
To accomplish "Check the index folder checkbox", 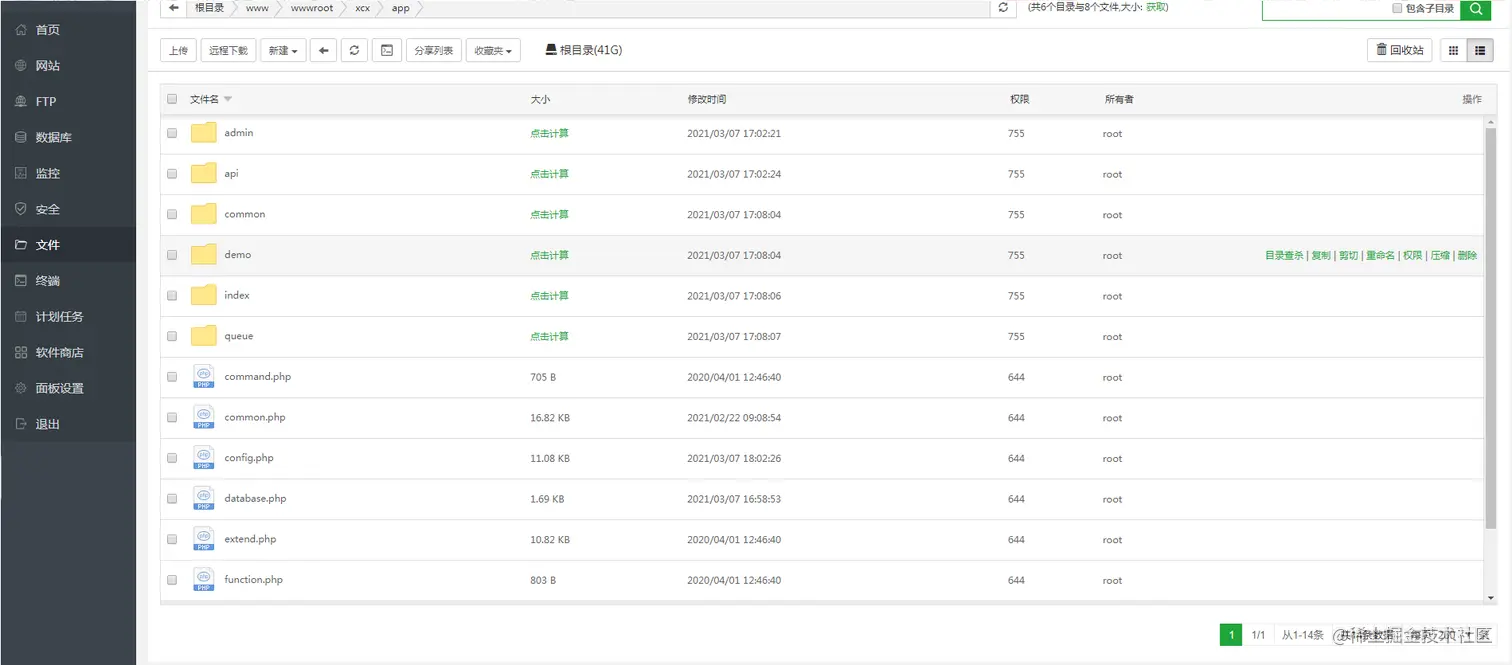I will (x=172, y=295).
